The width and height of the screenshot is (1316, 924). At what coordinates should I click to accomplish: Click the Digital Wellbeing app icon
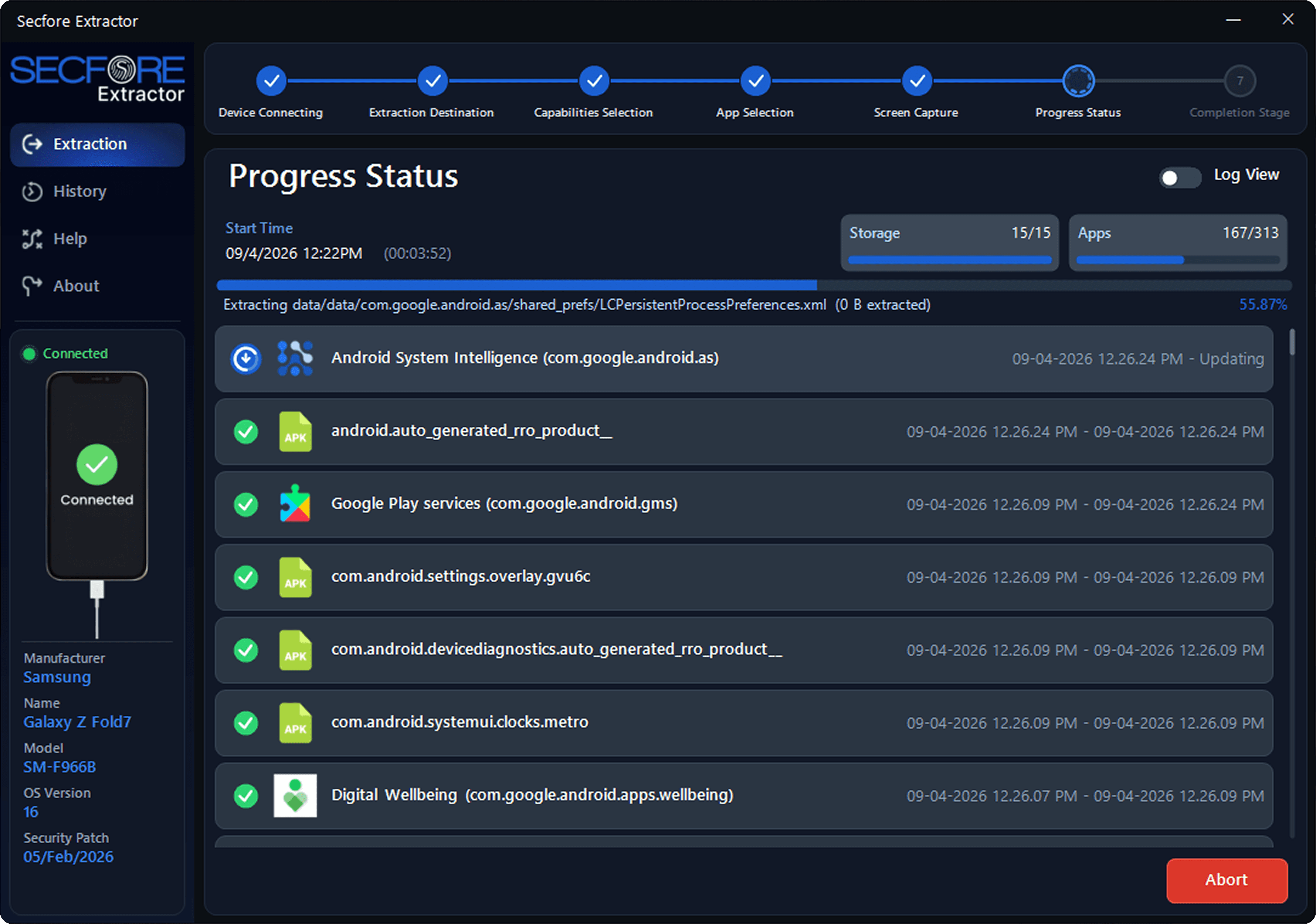(295, 795)
